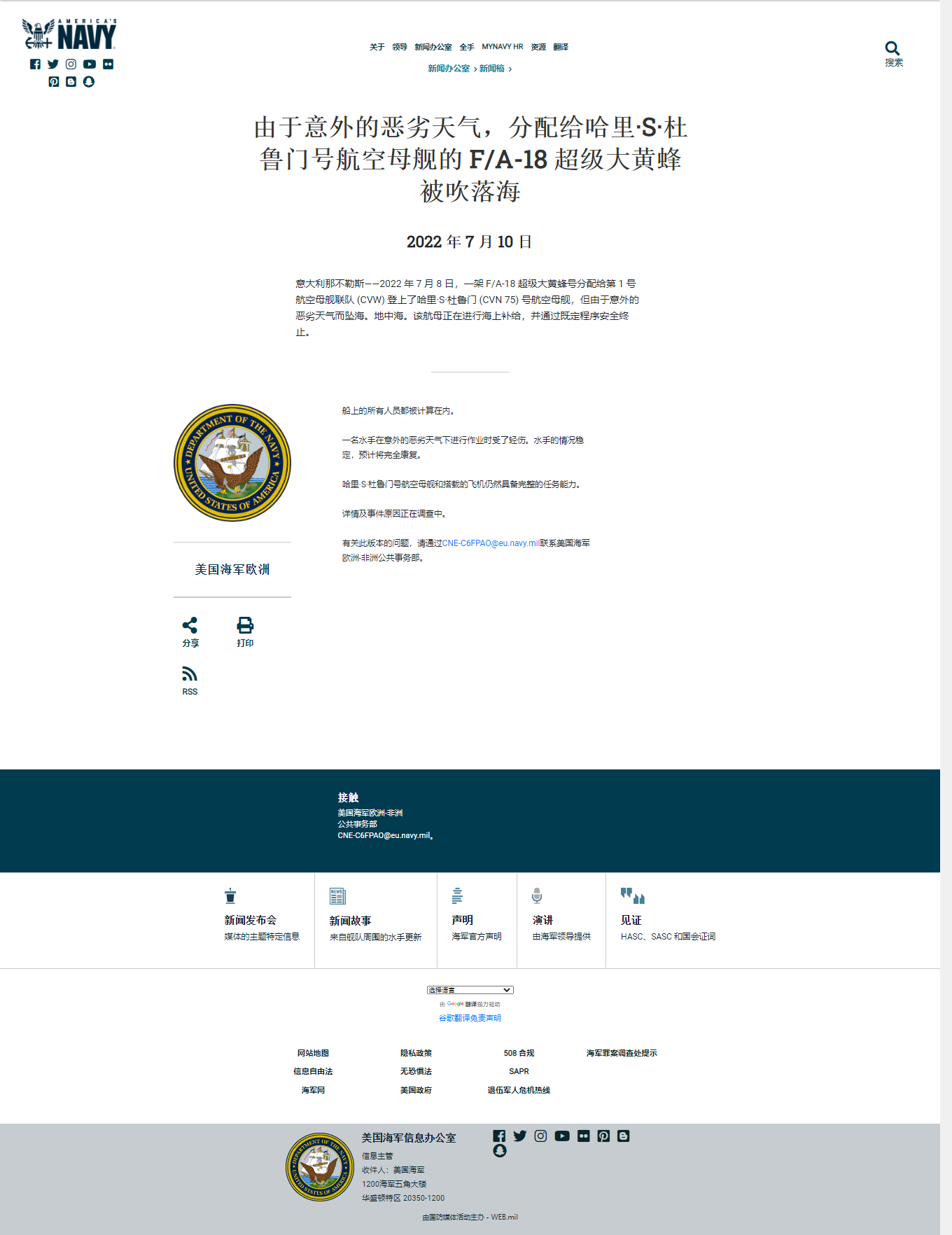Viewport: 952px width, 1235px height.
Task: Click the podium icon above 新闻发布会
Action: click(230, 896)
